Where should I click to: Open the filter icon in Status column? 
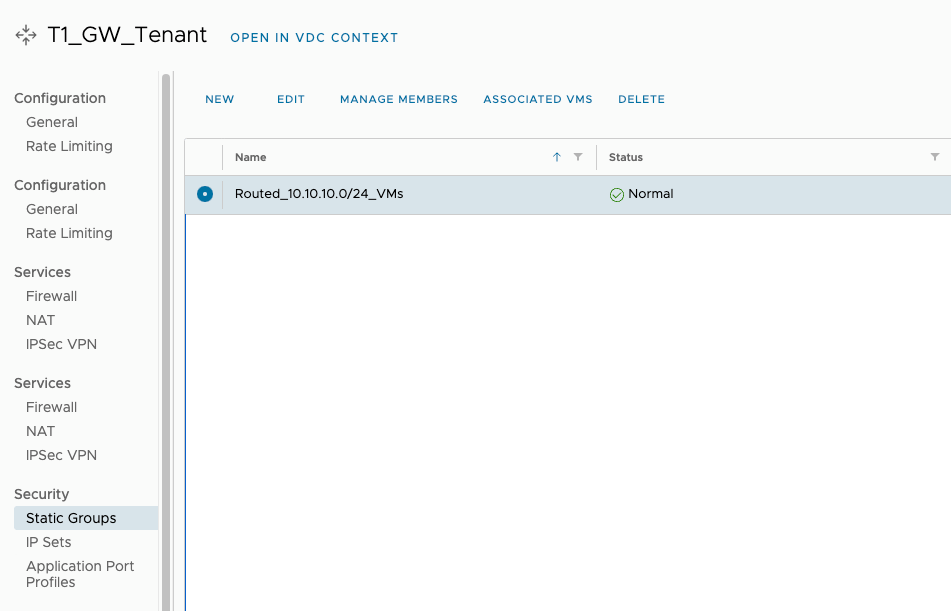tap(935, 157)
